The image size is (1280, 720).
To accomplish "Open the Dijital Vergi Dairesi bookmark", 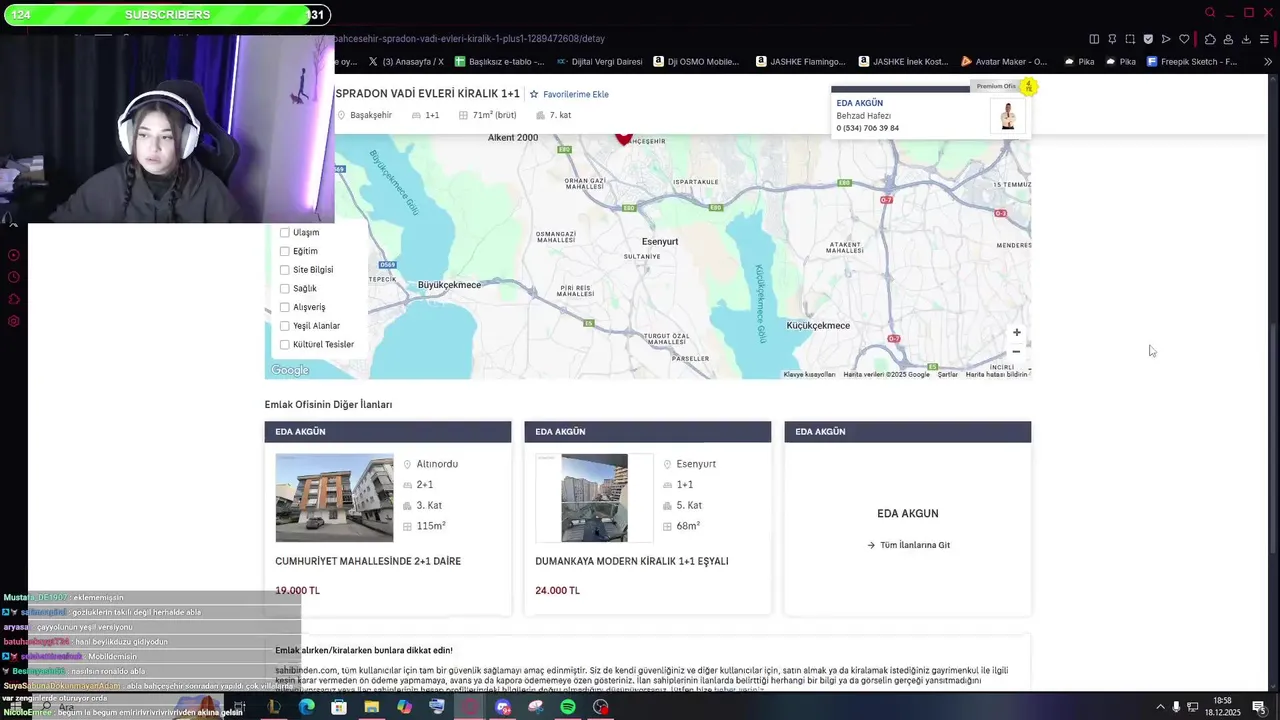I will 599,62.
